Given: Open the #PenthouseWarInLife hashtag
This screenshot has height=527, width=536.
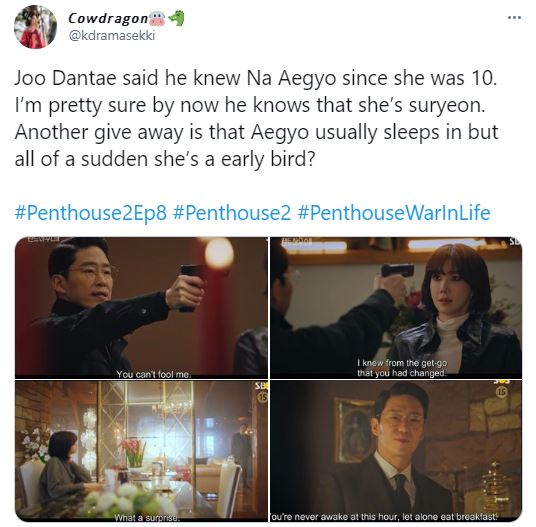Looking at the screenshot, I should coord(394,212).
